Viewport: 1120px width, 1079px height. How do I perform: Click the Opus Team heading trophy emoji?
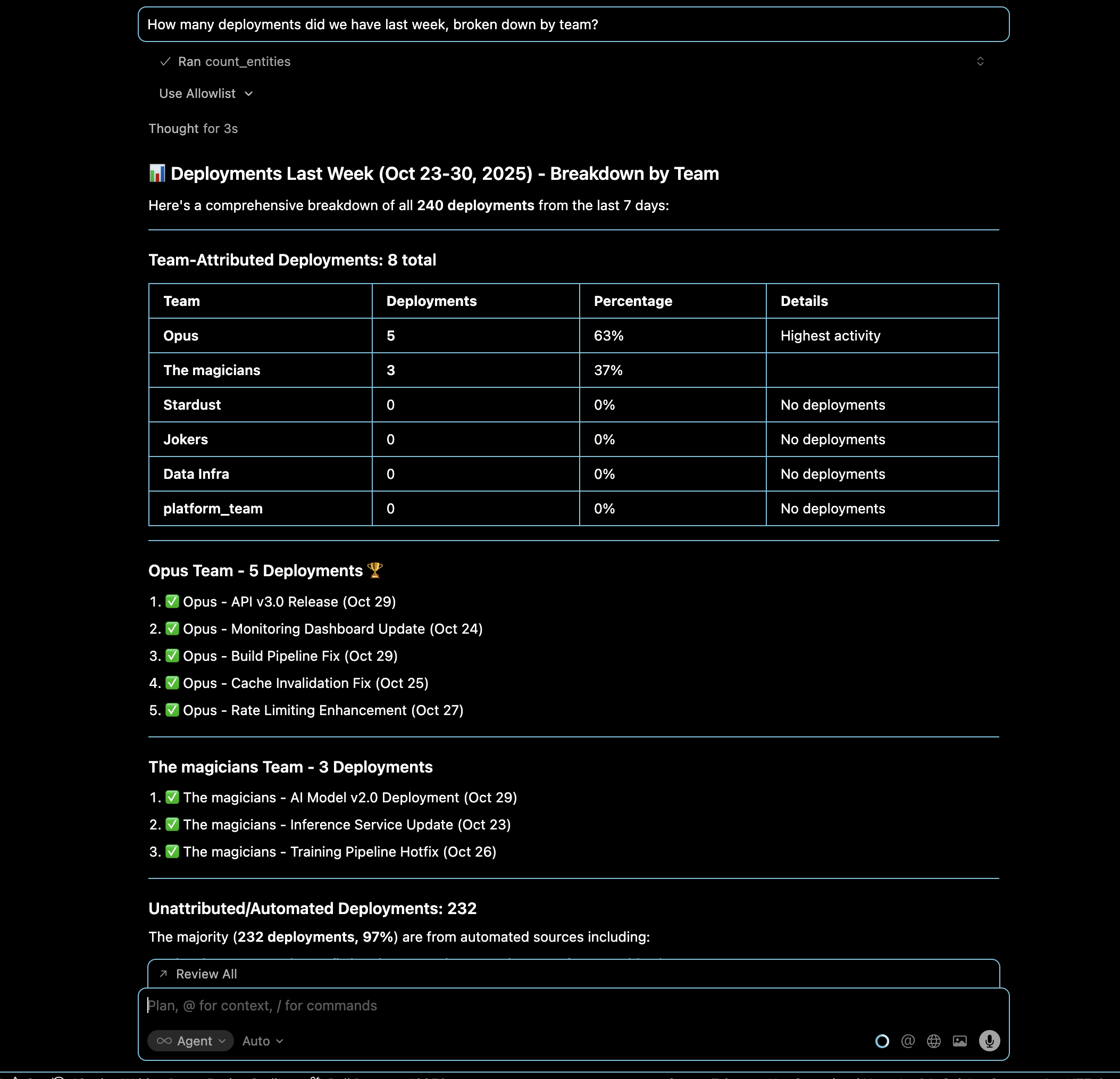point(375,570)
